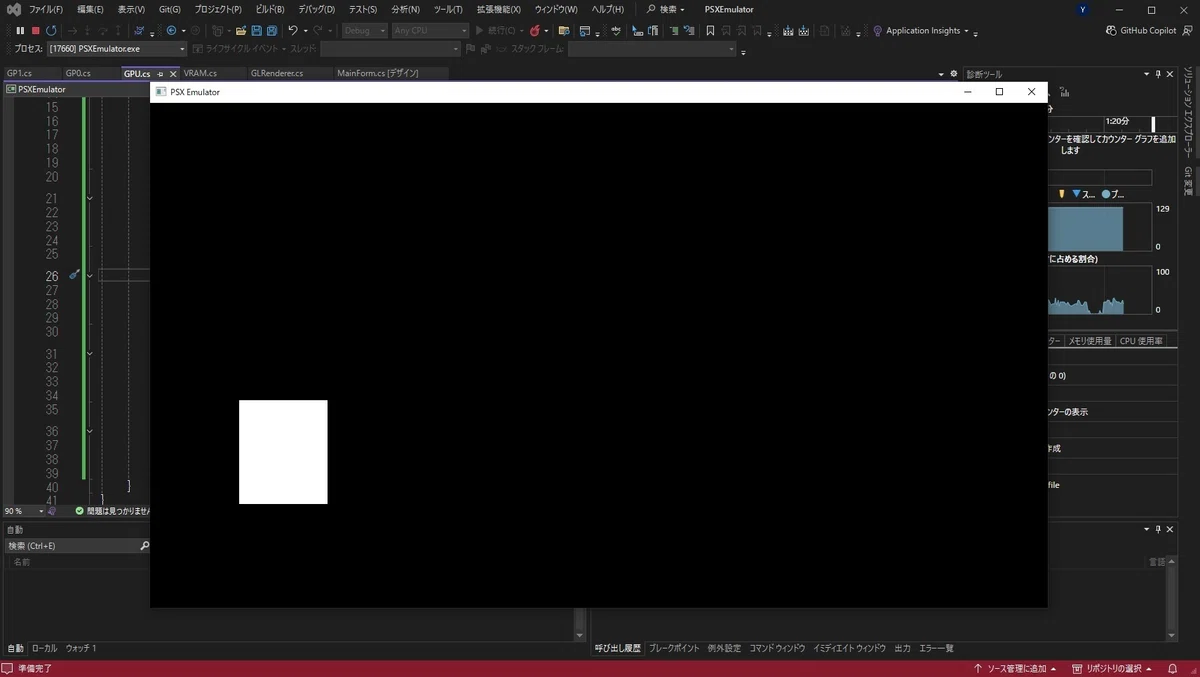The height and width of the screenshot is (677, 1200).
Task: Collapse the code block at line 21
Action: 90,198
